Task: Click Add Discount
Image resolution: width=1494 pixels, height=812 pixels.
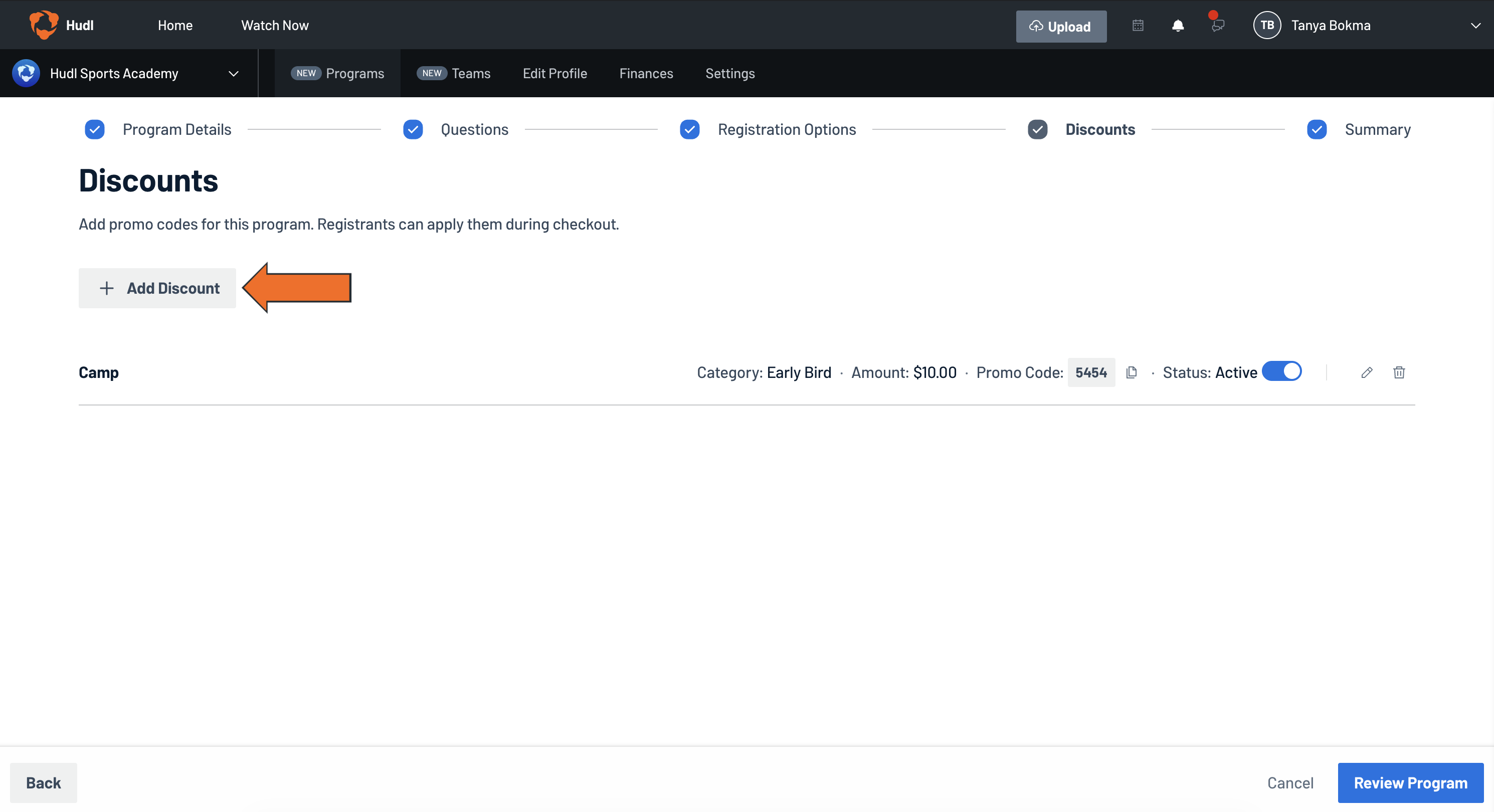Action: click(157, 288)
